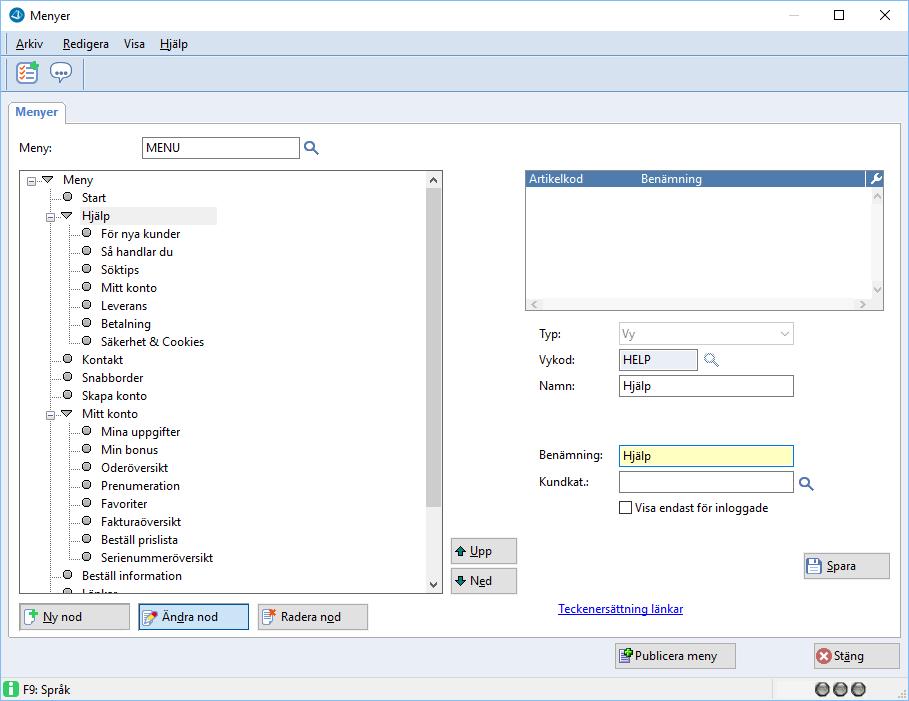
Task: Move node down with Ned button
Action: point(483,581)
